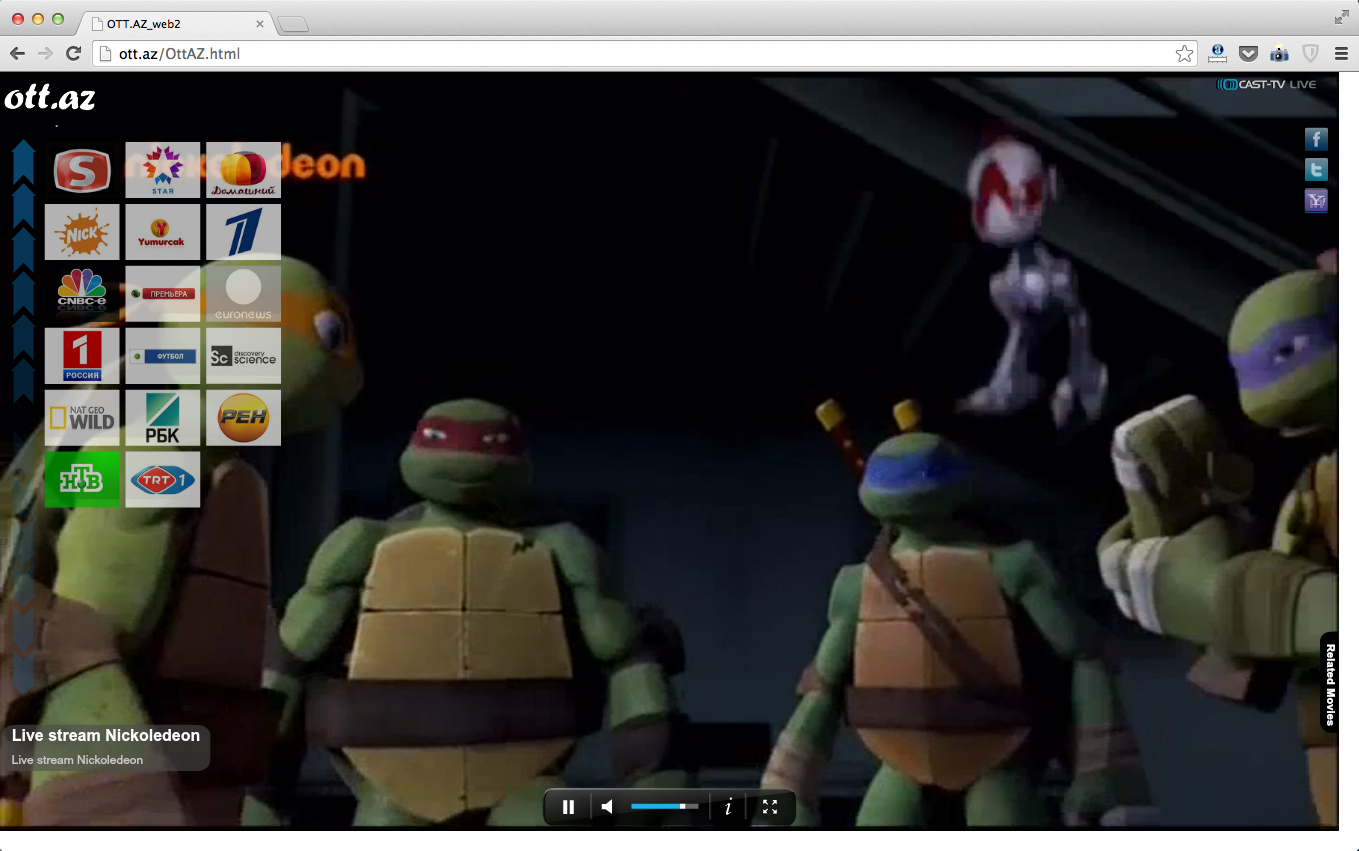The height and width of the screenshot is (851, 1359).
Task: Share the stream on Twitter
Action: click(1316, 171)
